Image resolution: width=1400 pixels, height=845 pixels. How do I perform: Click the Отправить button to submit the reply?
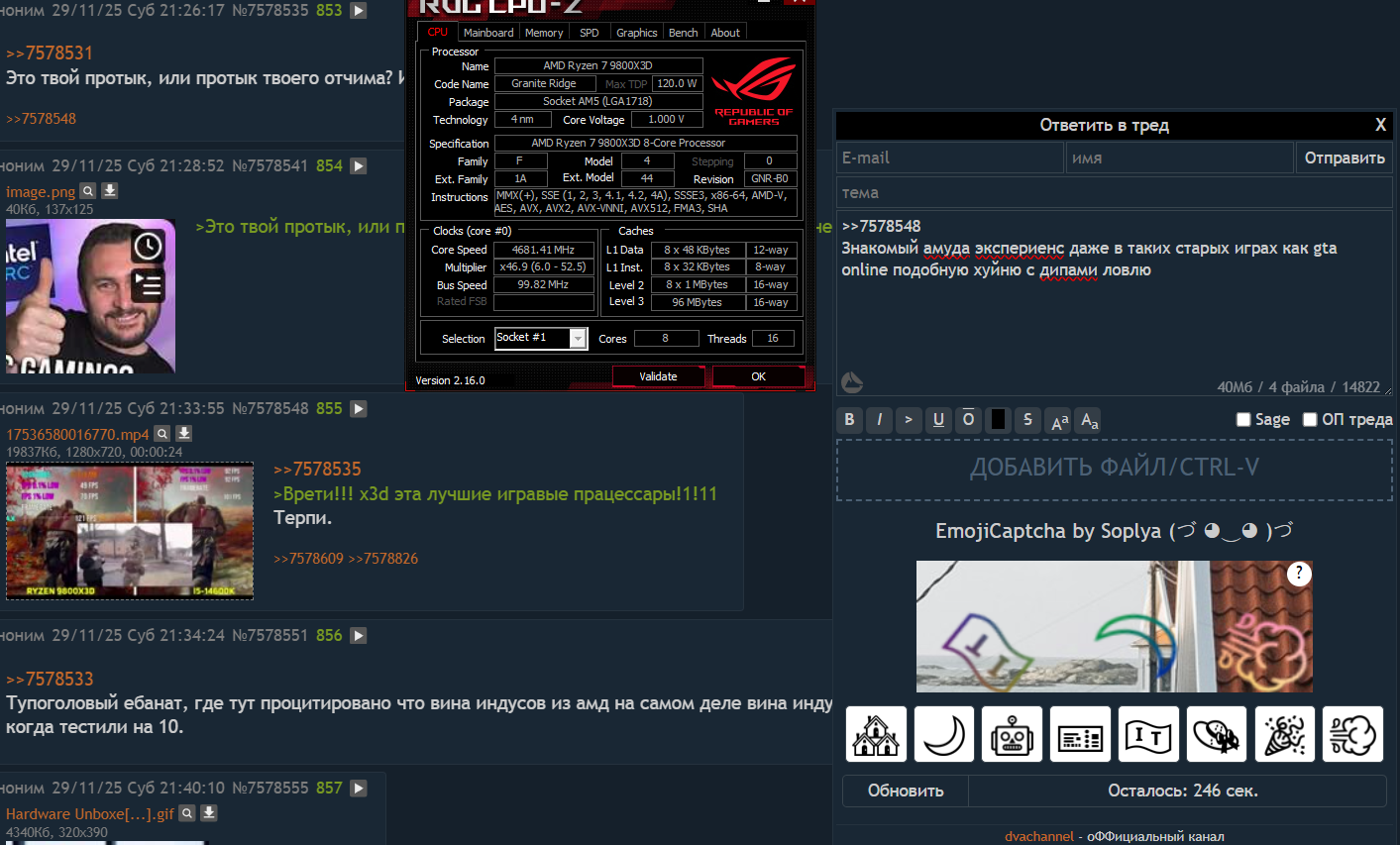1345,158
